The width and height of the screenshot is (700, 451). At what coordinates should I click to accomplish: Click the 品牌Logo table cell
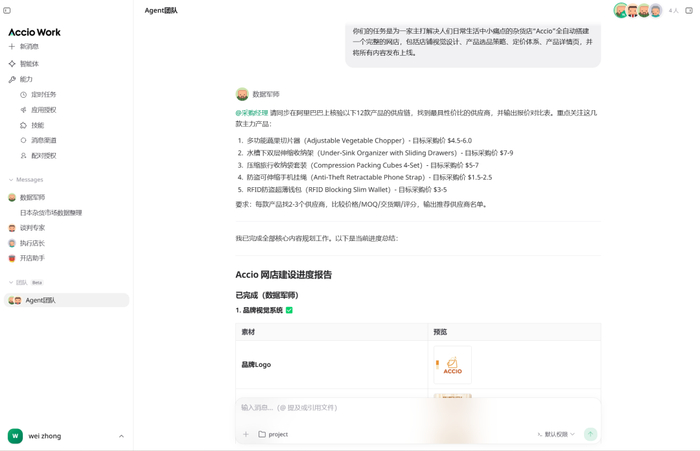[x=331, y=365]
